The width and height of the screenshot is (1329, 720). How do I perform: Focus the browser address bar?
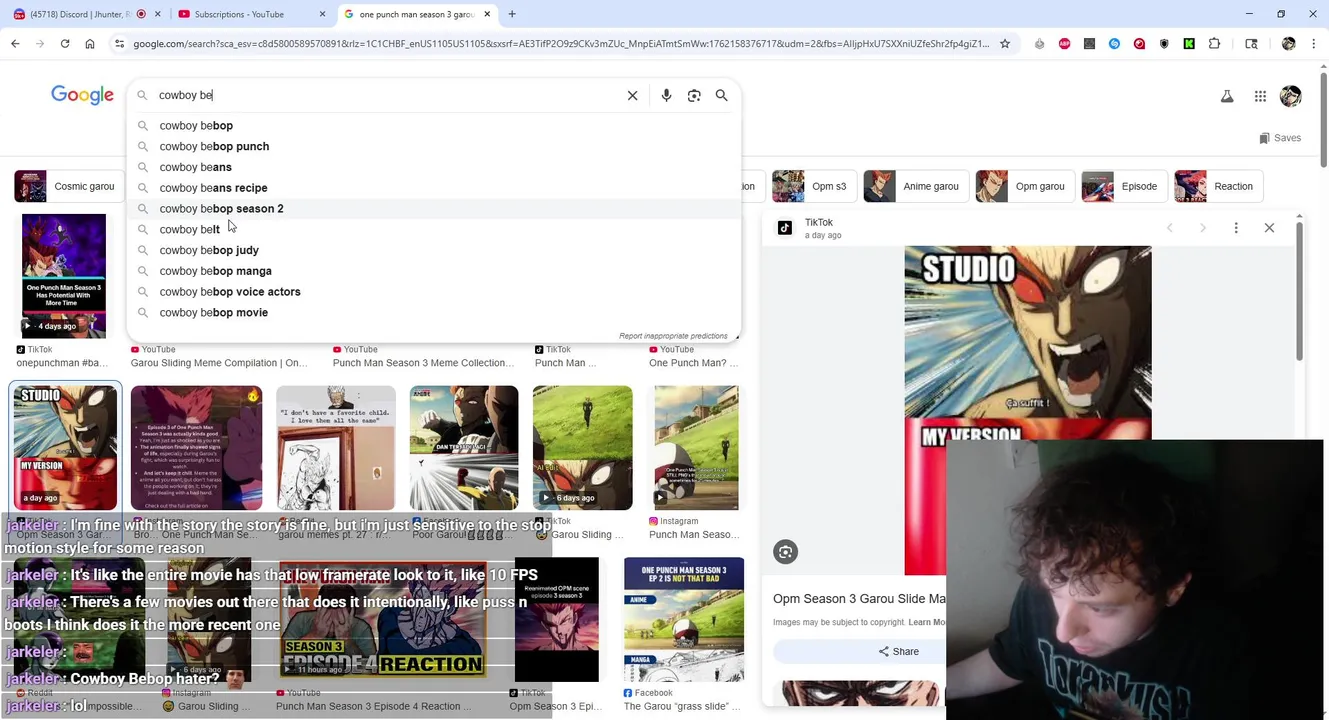[x=560, y=44]
